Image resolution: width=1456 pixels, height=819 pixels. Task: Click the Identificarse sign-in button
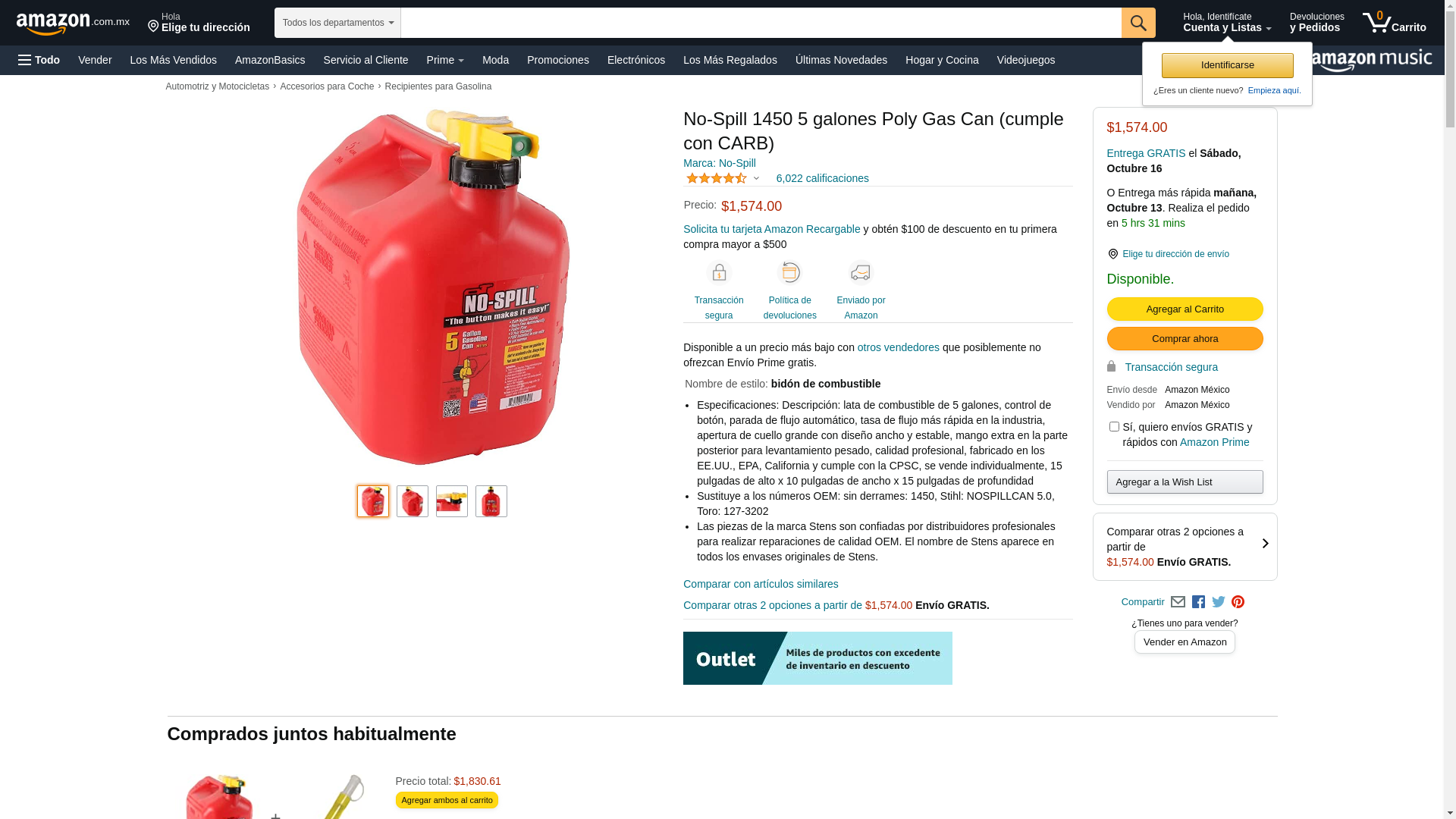[x=1227, y=65]
